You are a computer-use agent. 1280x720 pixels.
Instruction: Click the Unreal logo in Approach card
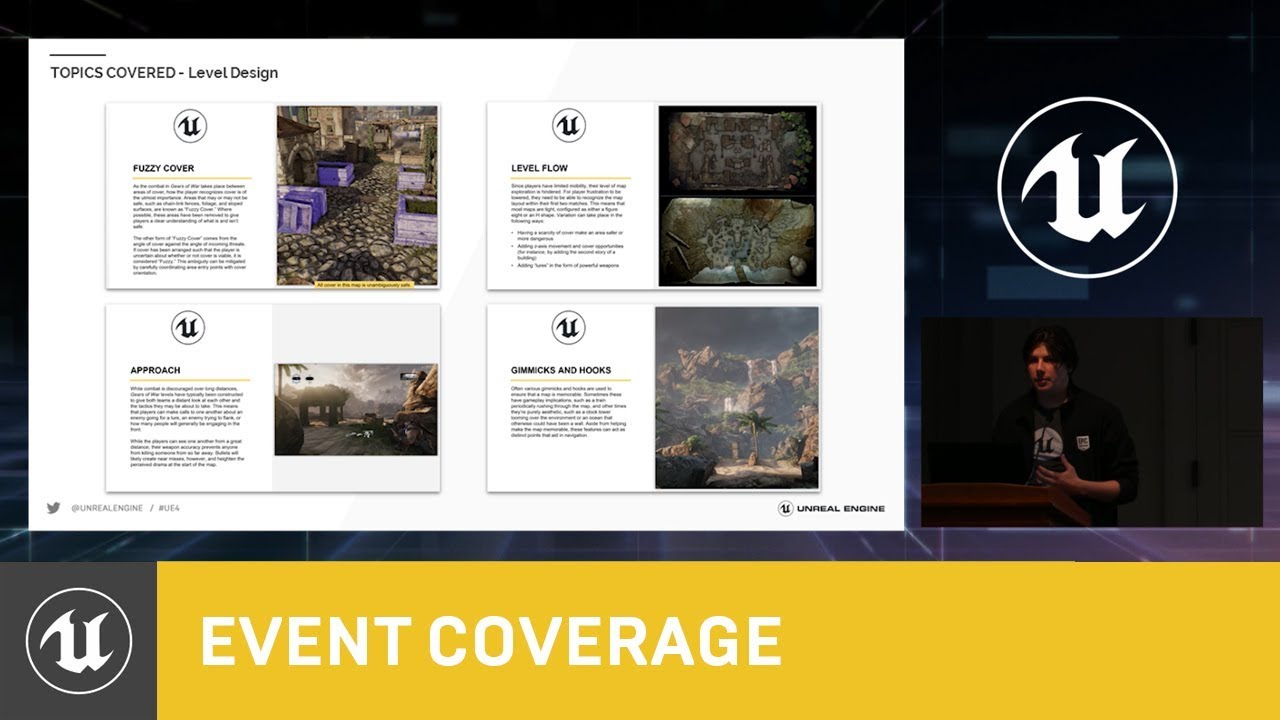pyautogui.click(x=188, y=327)
